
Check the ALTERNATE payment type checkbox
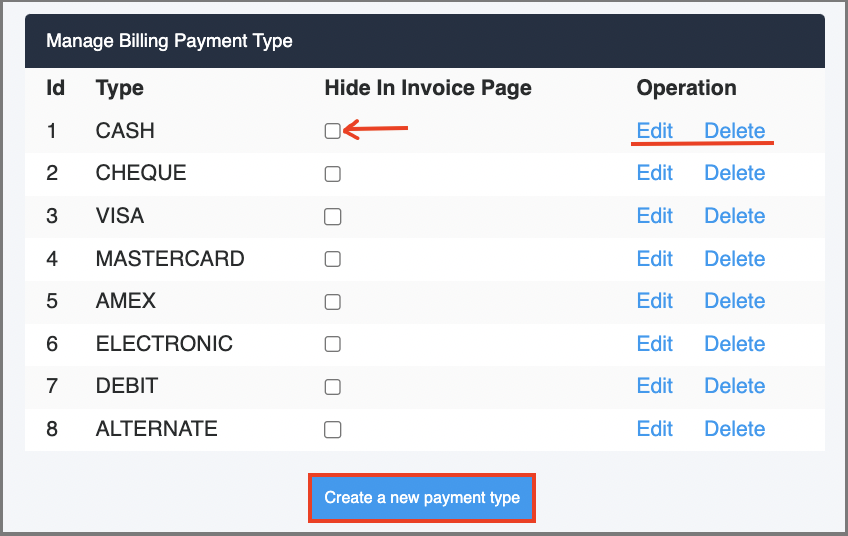(333, 429)
